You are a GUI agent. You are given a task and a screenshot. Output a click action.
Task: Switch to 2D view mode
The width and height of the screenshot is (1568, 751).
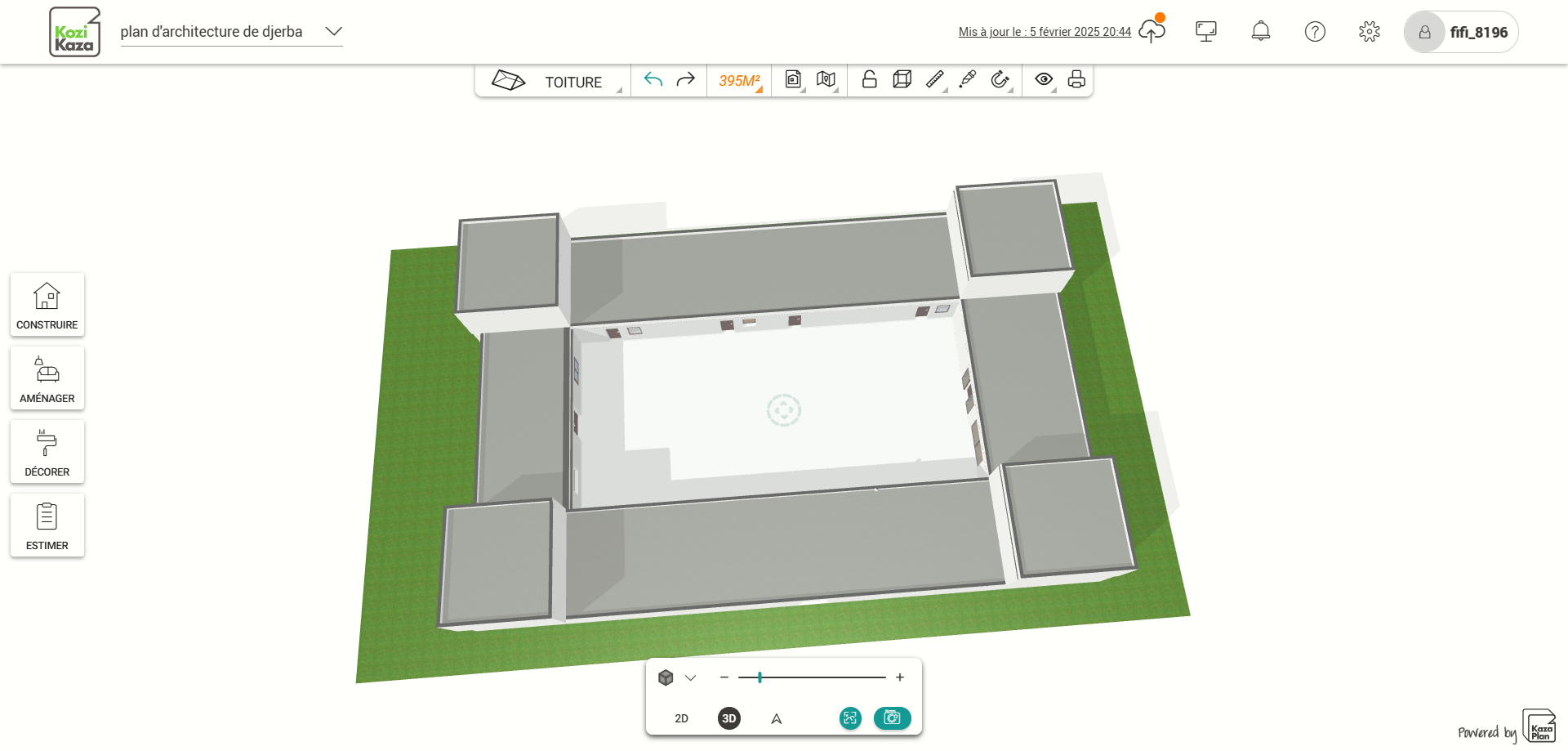click(681, 718)
